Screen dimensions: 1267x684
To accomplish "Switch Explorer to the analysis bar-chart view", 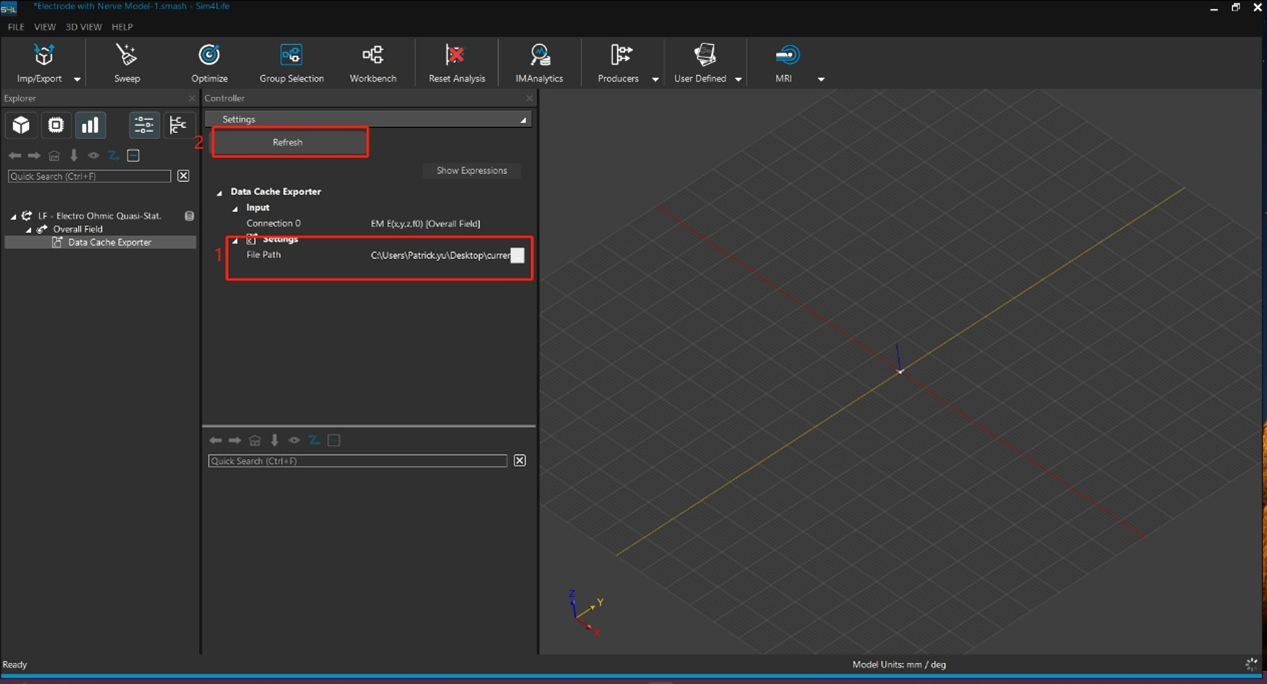I will 90,125.
